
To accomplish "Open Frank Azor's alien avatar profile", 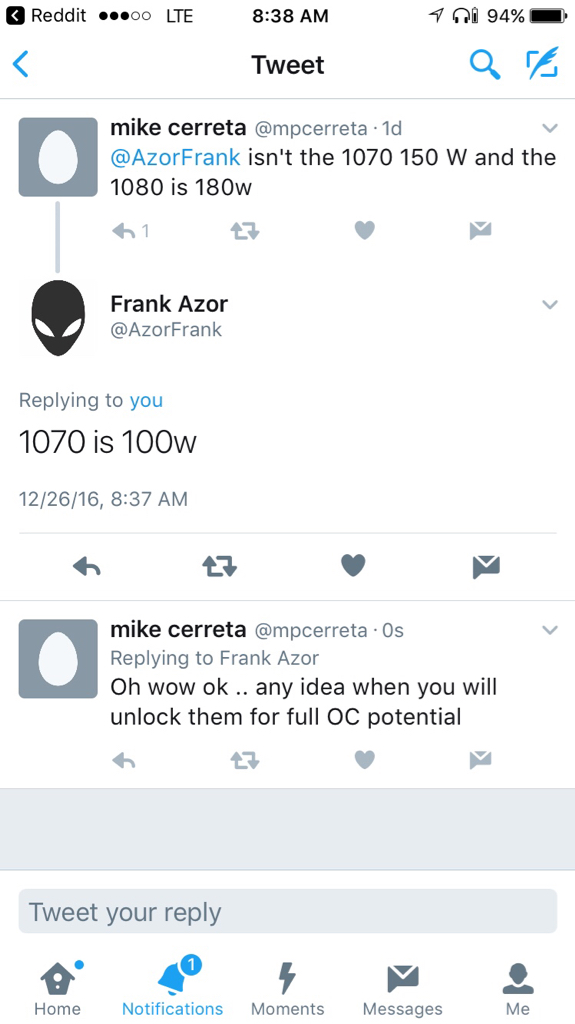I will [x=58, y=318].
